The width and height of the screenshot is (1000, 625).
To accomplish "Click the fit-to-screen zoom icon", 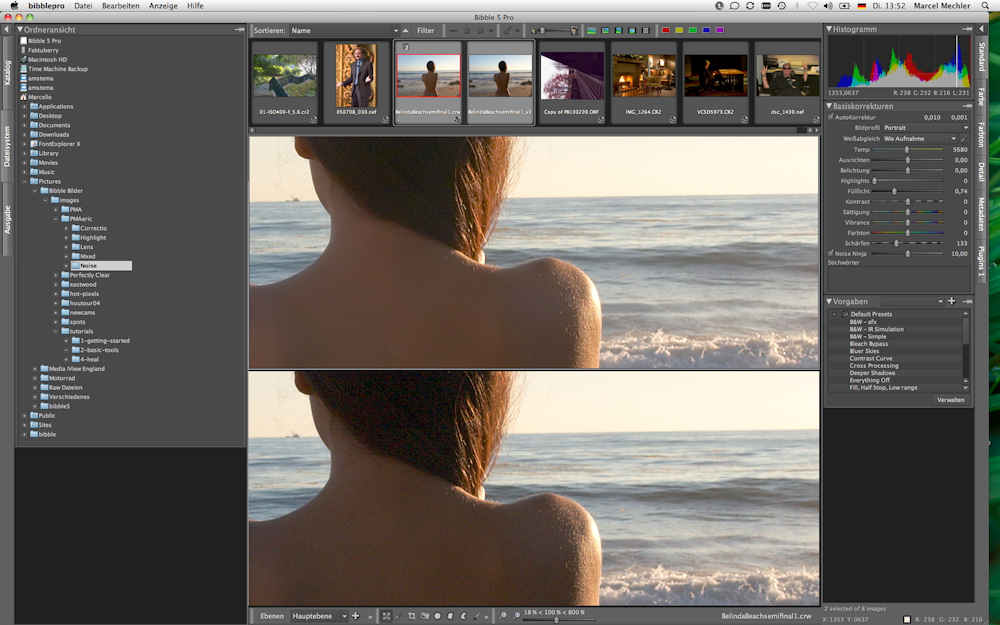I will click(387, 616).
